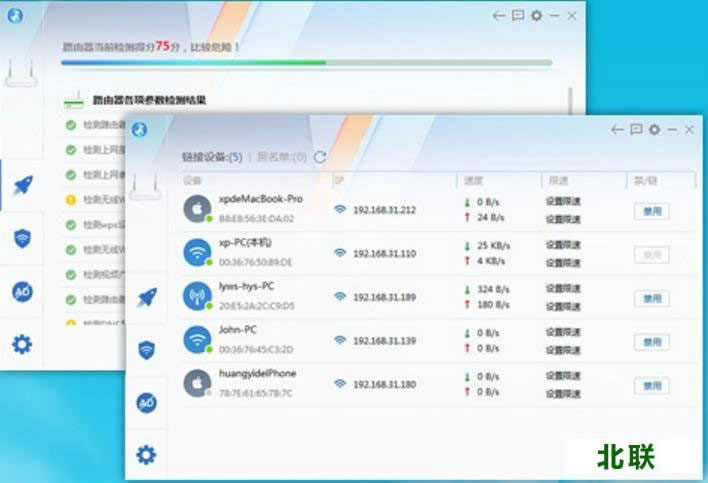
Task: Switch to the 黑名单(0) blacklist tab
Action: tap(282, 157)
